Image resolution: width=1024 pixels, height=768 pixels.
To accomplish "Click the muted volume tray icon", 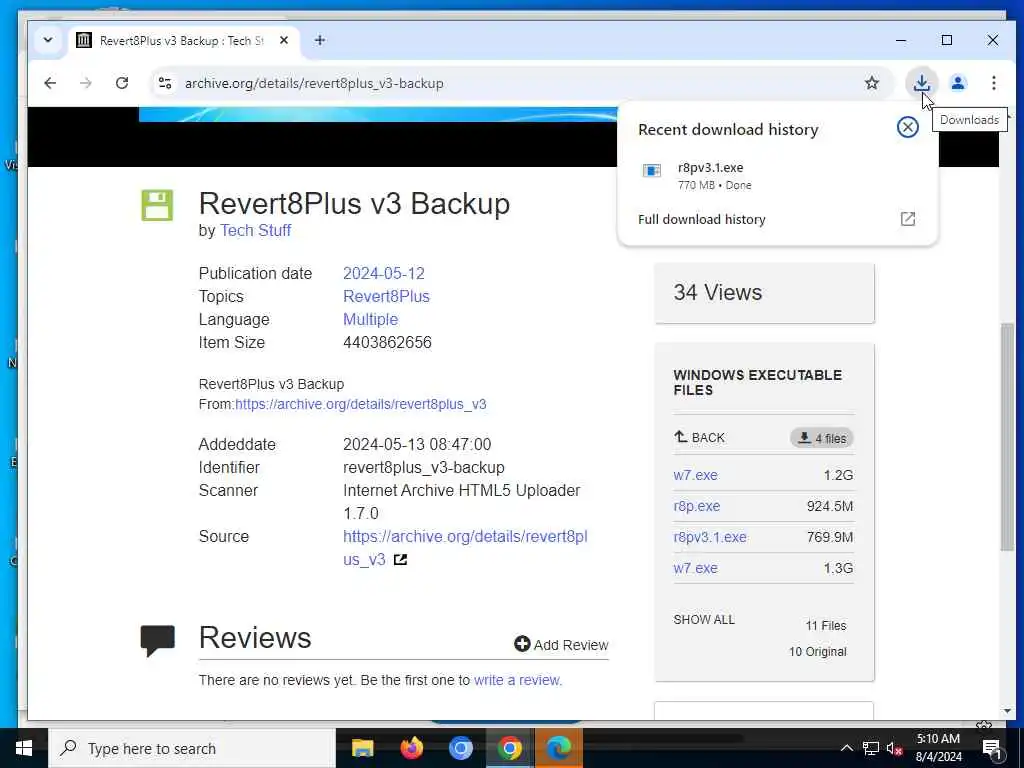I will coord(894,748).
